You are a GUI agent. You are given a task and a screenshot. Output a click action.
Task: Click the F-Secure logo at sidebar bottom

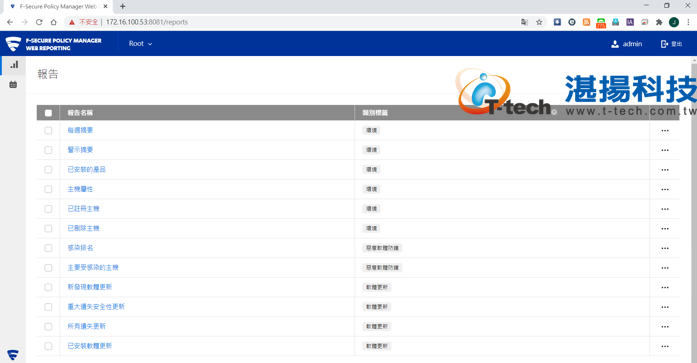coord(13,355)
